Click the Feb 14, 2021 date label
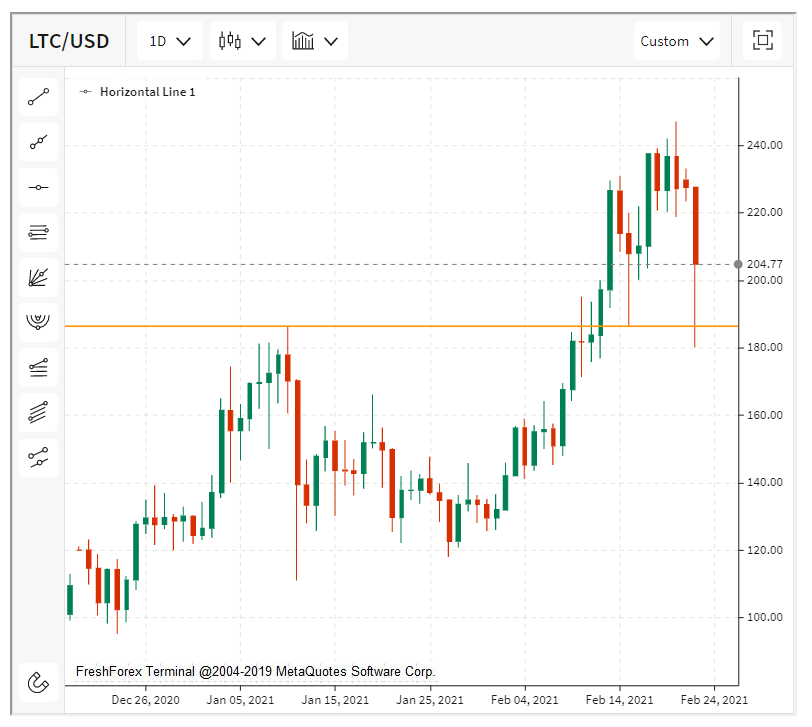This screenshot has height=727, width=812. (619, 700)
